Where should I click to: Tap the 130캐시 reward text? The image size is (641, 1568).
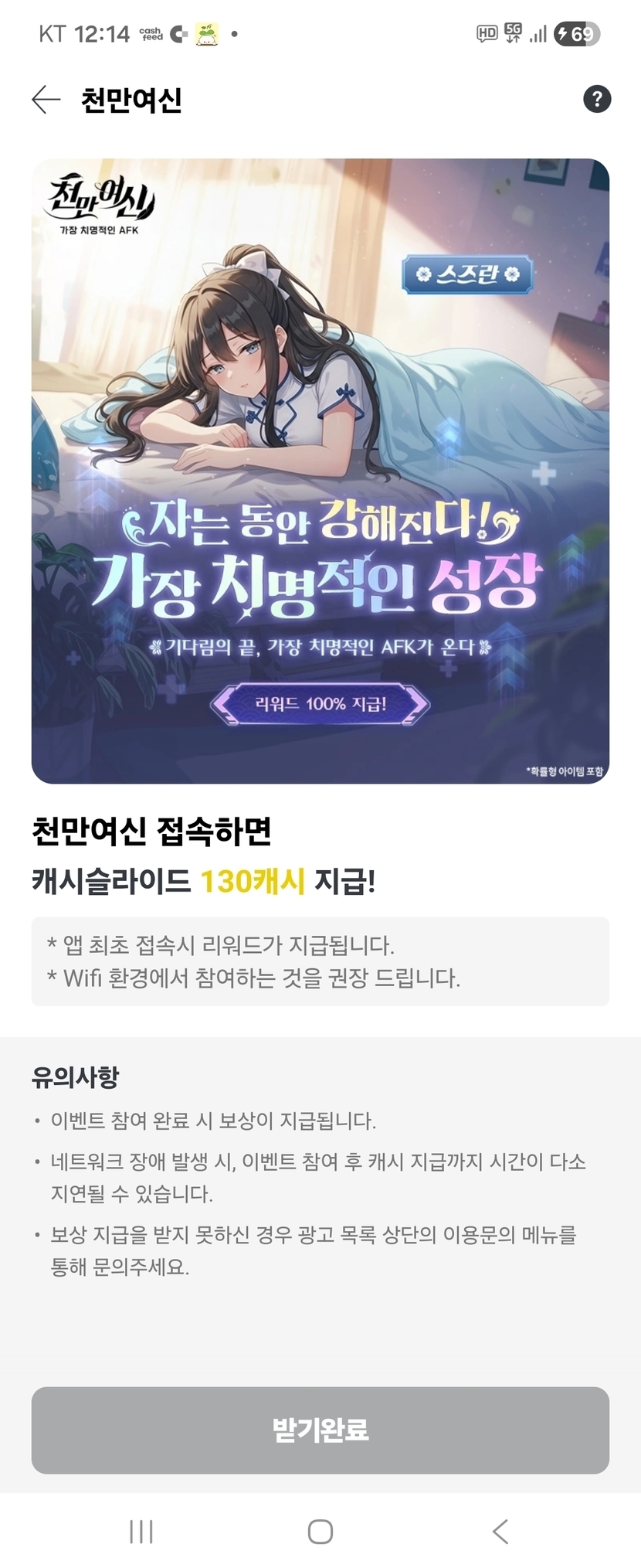click(253, 880)
